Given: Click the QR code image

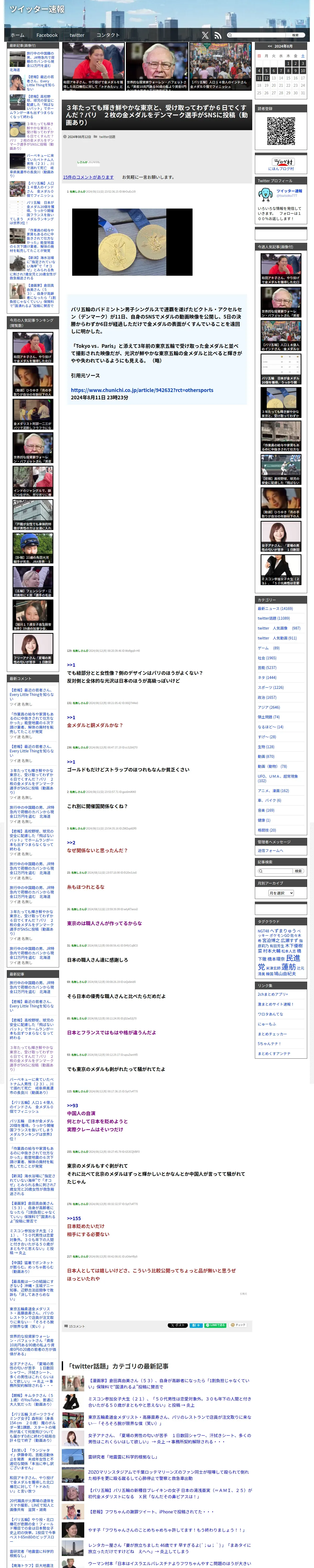Looking at the screenshot, I should point(281,131).
